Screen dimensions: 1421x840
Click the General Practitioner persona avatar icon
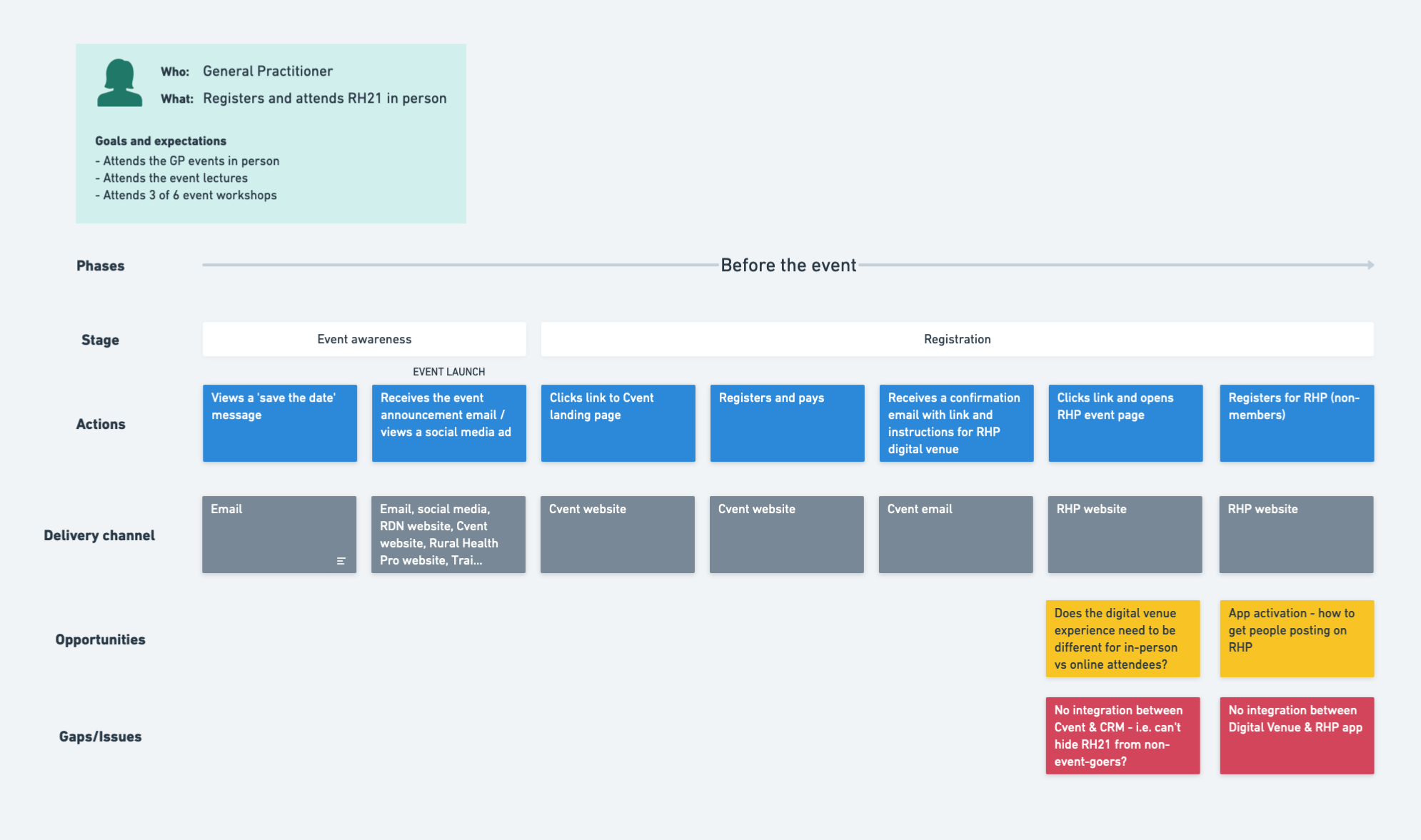(119, 83)
